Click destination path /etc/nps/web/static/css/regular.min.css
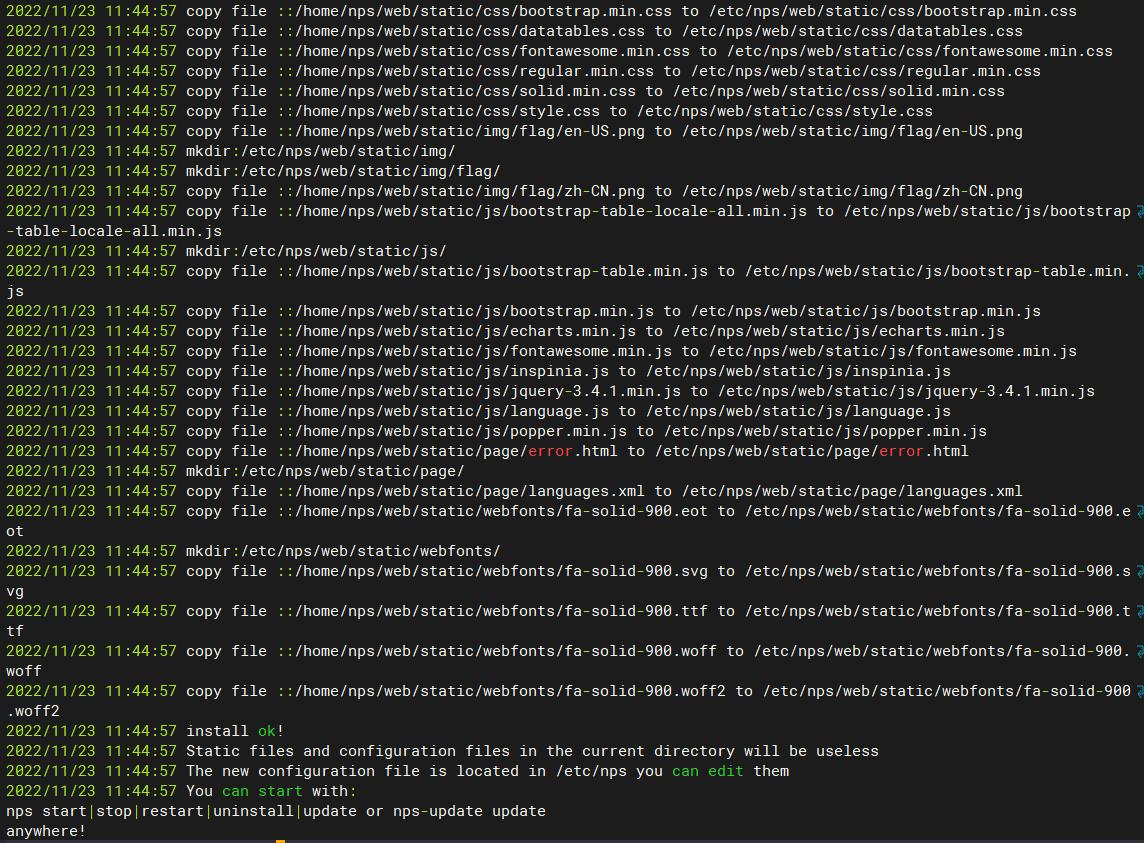Screen dimensions: 1144x843 pos(865,71)
